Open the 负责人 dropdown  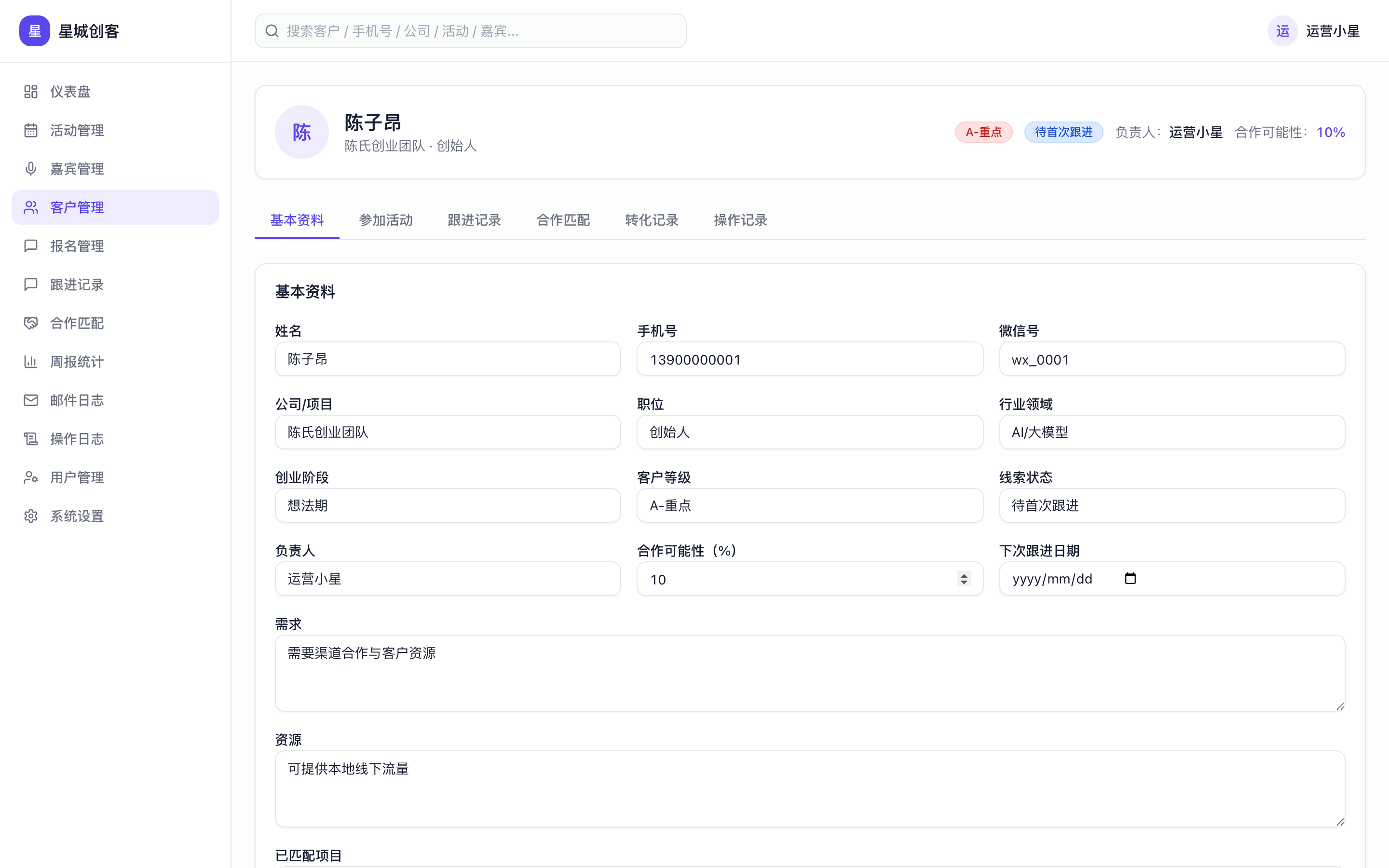(448, 579)
